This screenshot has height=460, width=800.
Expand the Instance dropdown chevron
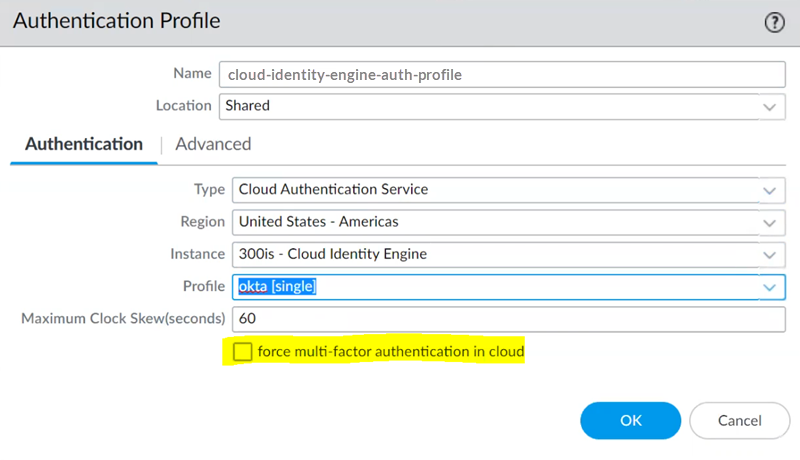click(768, 254)
